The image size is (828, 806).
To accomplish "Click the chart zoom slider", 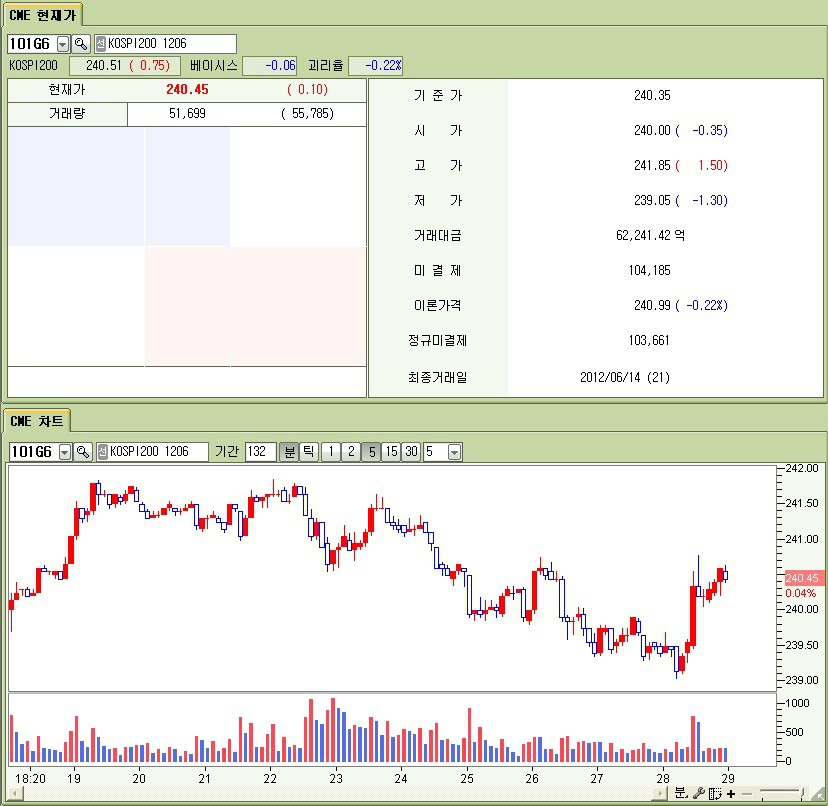I will pyautogui.click(x=780, y=793).
